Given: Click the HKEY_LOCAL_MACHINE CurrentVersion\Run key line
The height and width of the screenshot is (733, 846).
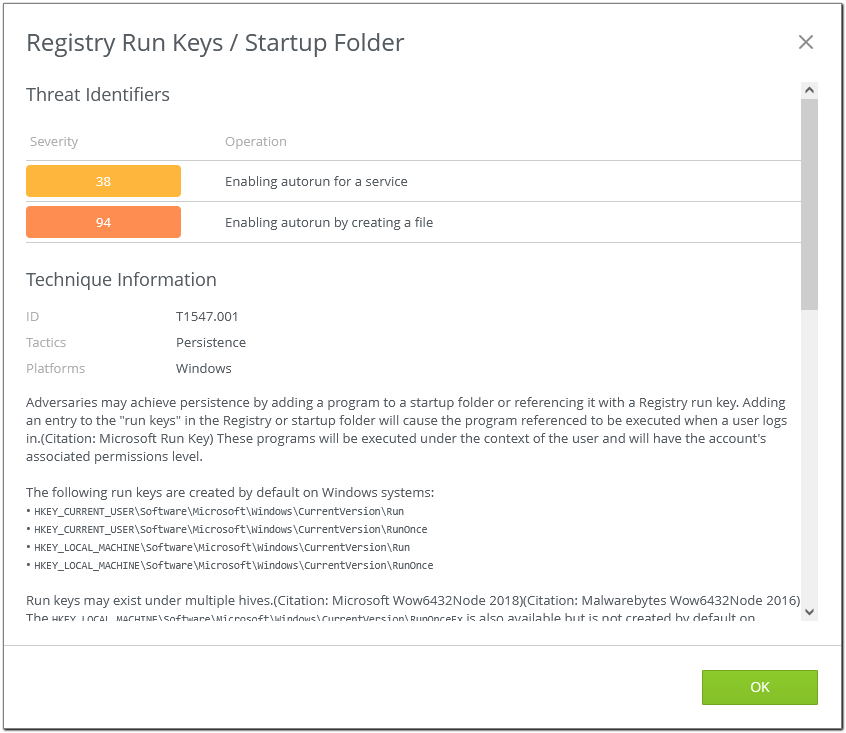Looking at the screenshot, I should (x=222, y=548).
